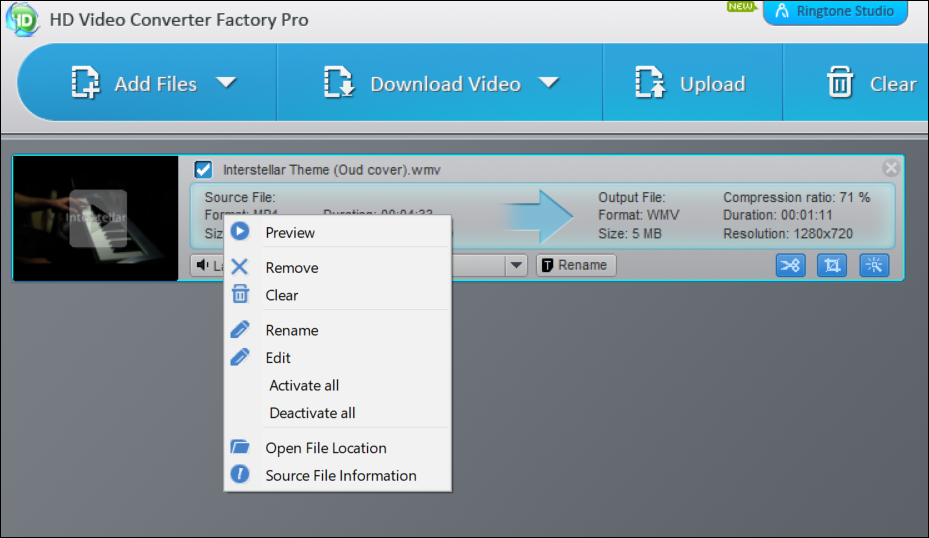Click the Upload label

tap(712, 84)
